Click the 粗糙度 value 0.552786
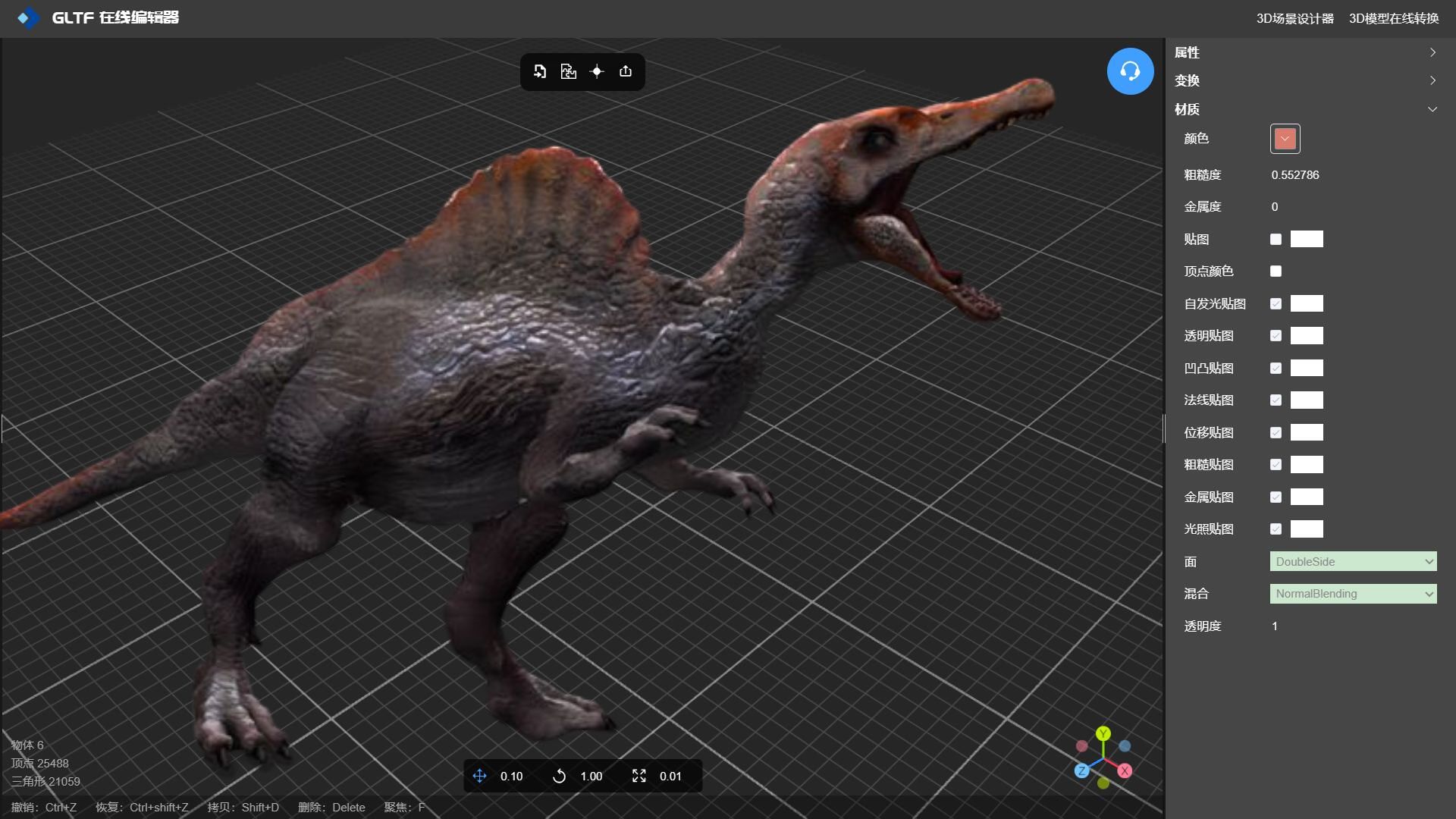The width and height of the screenshot is (1456, 819). [1295, 175]
